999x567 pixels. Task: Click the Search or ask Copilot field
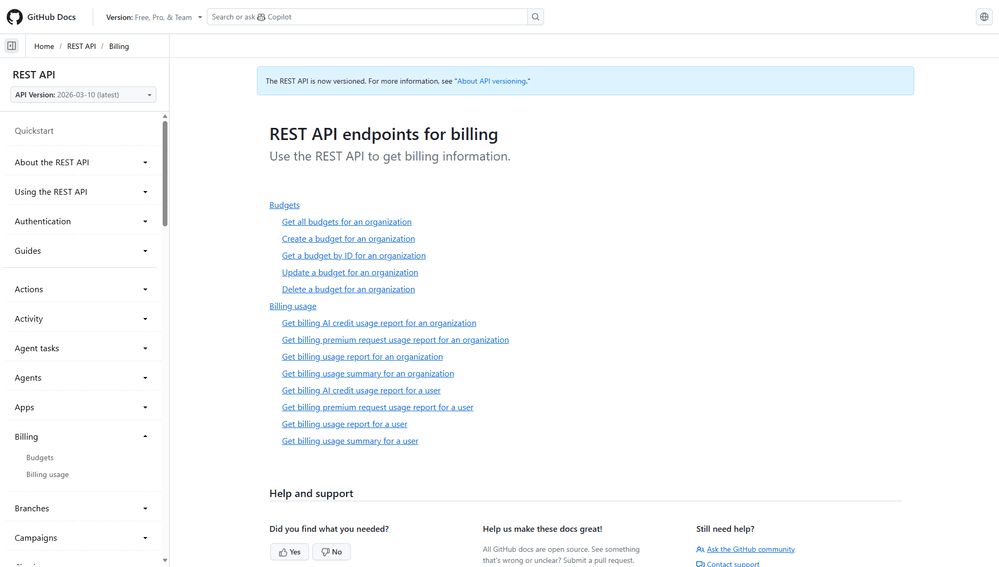click(x=367, y=17)
